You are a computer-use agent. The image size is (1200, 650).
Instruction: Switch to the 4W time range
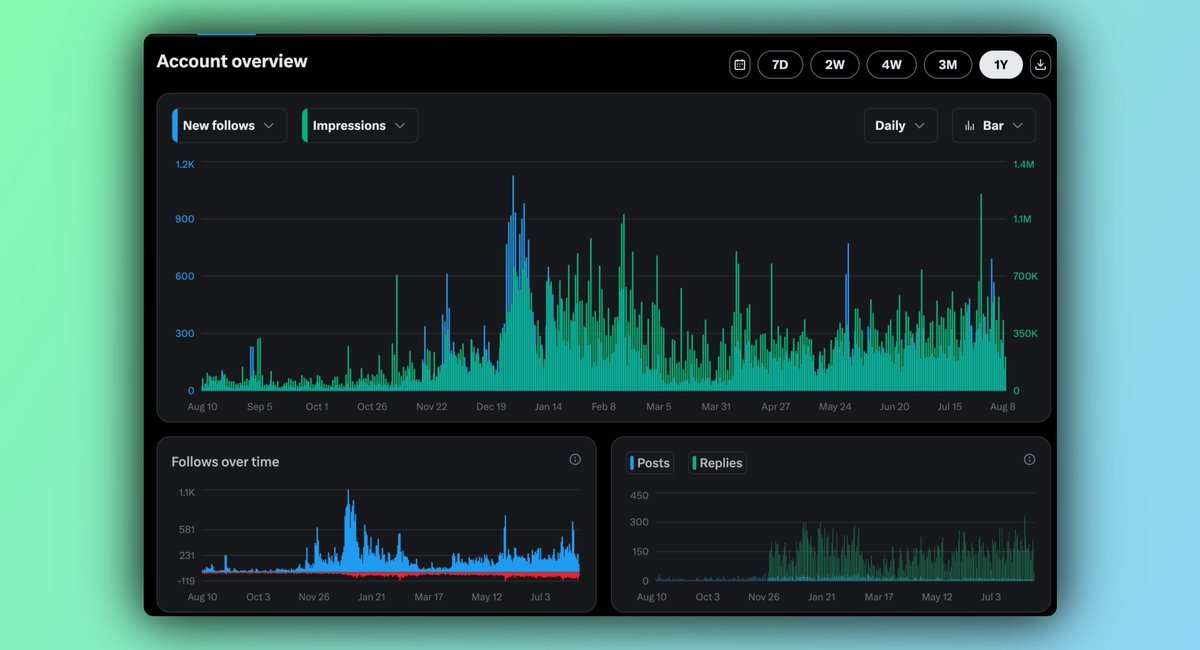891,65
